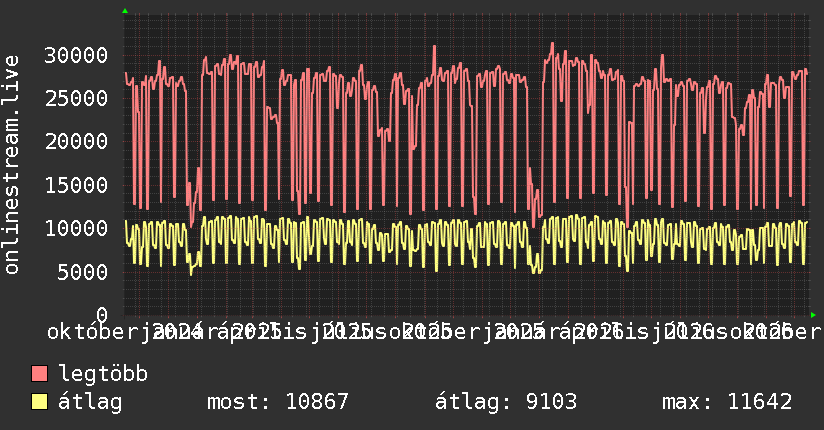Click the átlag: 9103 statistic
Screen dimensions: 824x430
[x=506, y=402]
